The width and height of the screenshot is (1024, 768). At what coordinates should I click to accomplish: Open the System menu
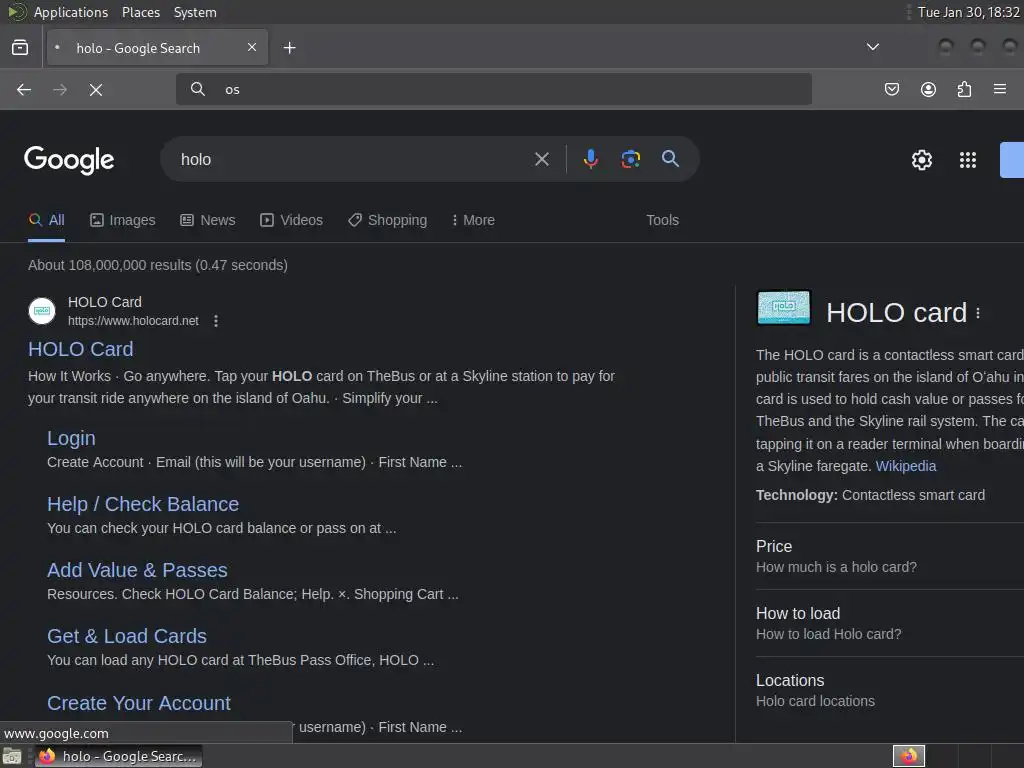pos(195,12)
